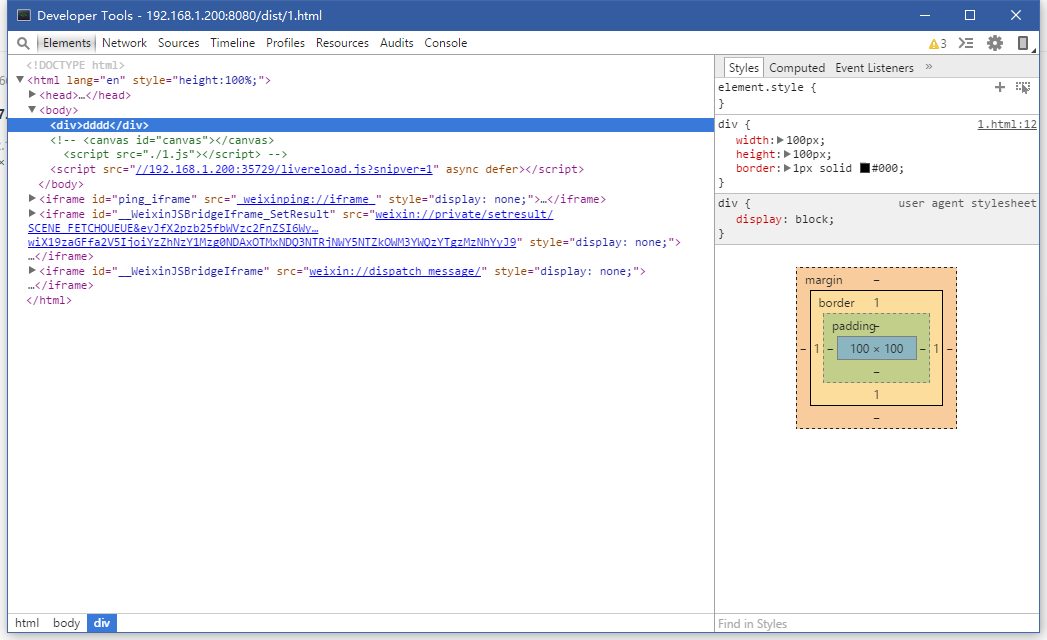The width and height of the screenshot is (1047, 640).
Task: Click the margin label in the box model diagram
Action: pos(823,280)
